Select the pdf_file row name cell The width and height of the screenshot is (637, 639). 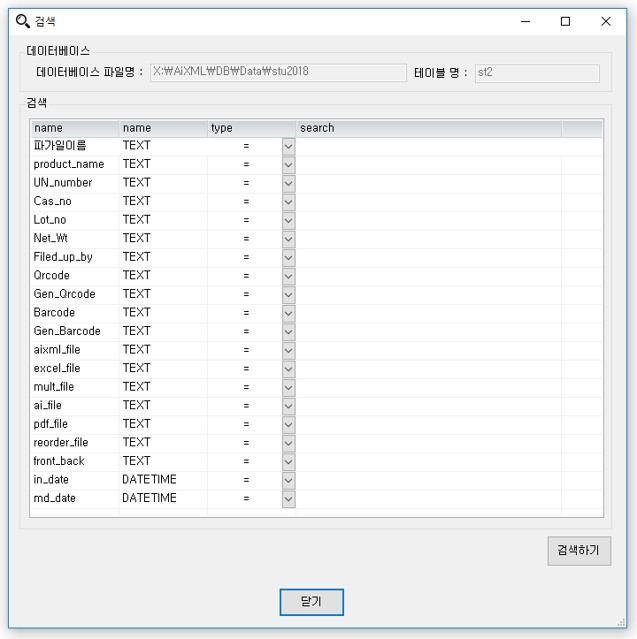pyautogui.click(x=74, y=424)
